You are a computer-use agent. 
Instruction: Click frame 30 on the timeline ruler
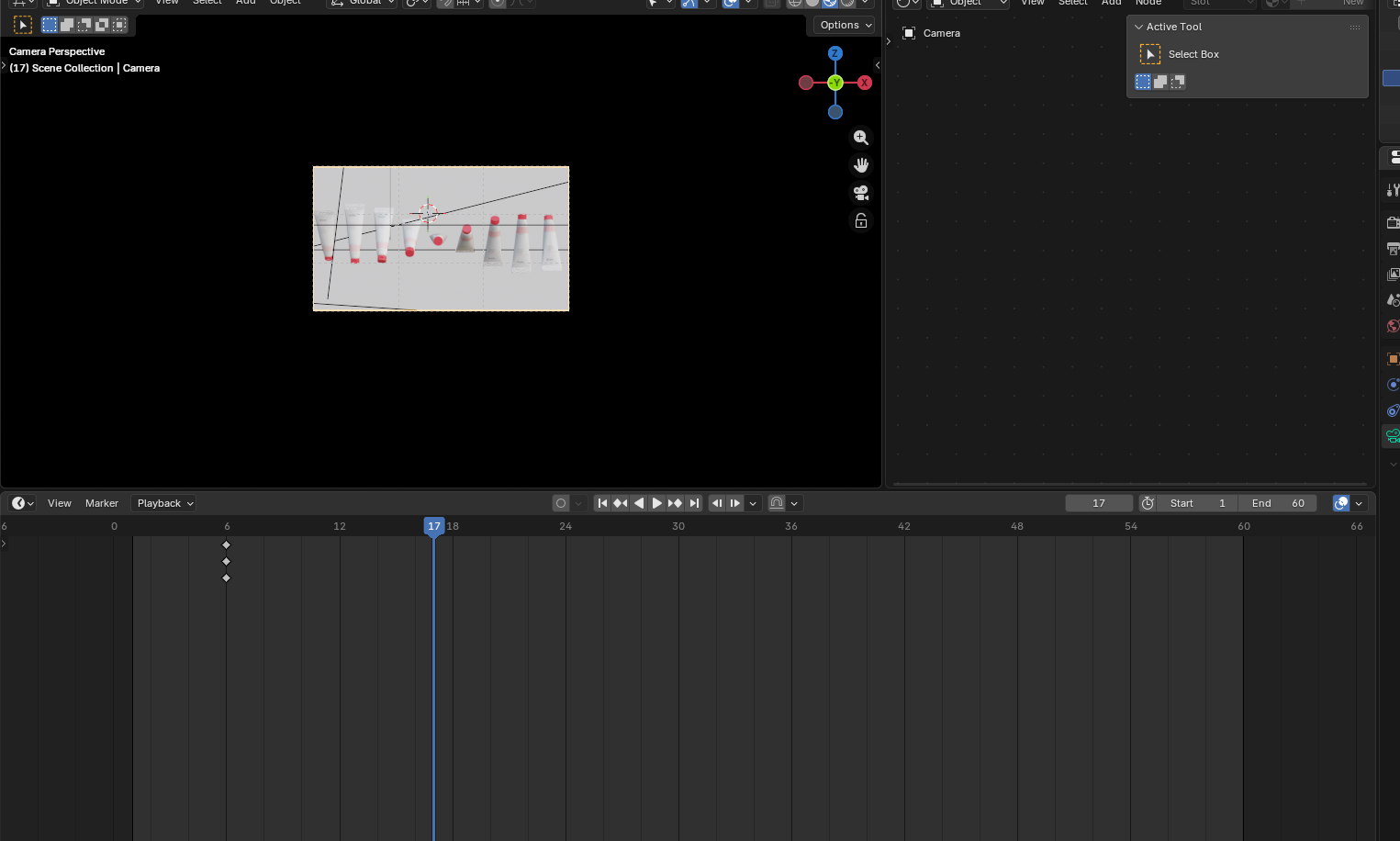tap(678, 526)
